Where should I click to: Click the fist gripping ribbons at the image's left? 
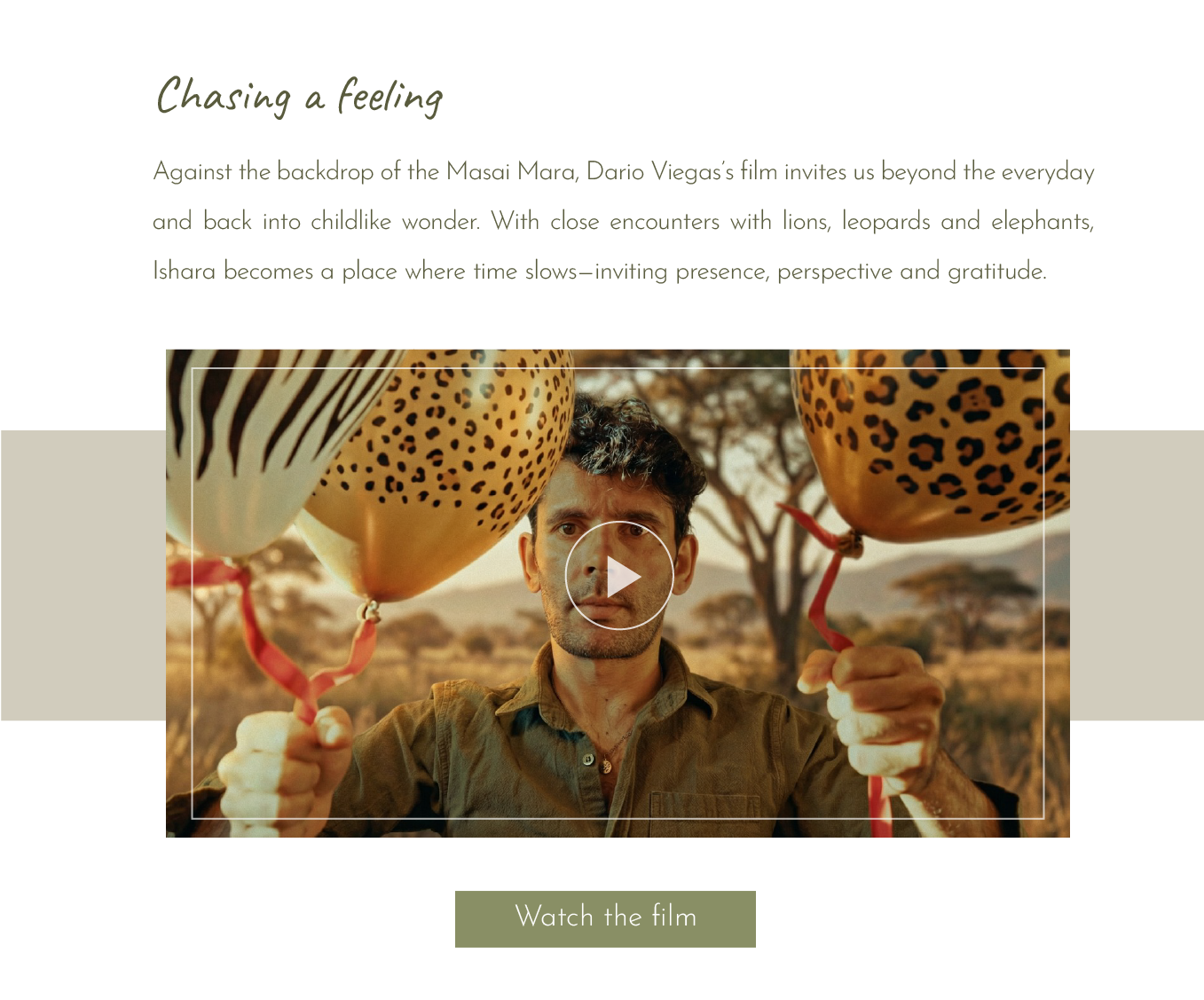286,768
